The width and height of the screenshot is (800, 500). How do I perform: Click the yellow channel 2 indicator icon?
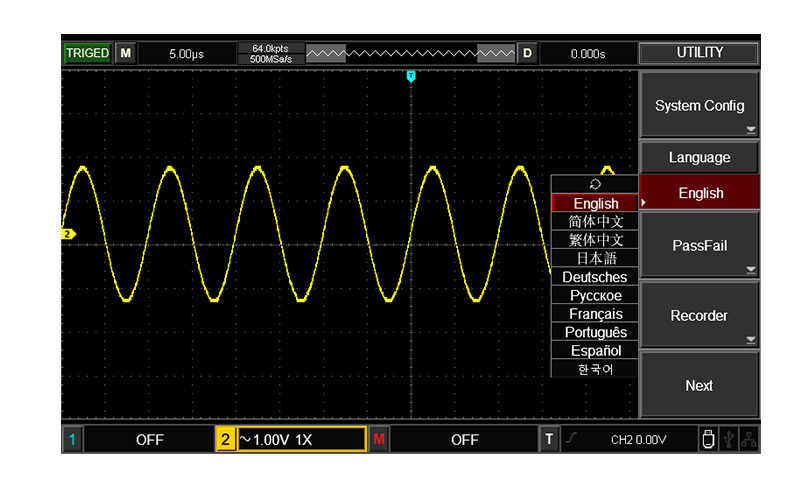[x=226, y=439]
